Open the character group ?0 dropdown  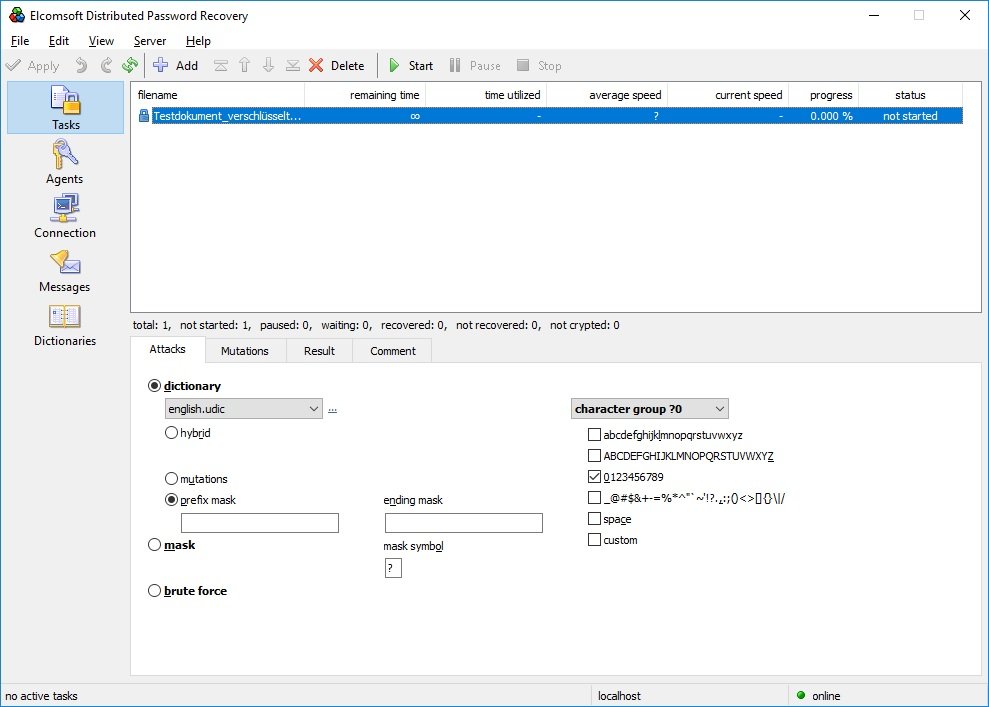click(650, 409)
